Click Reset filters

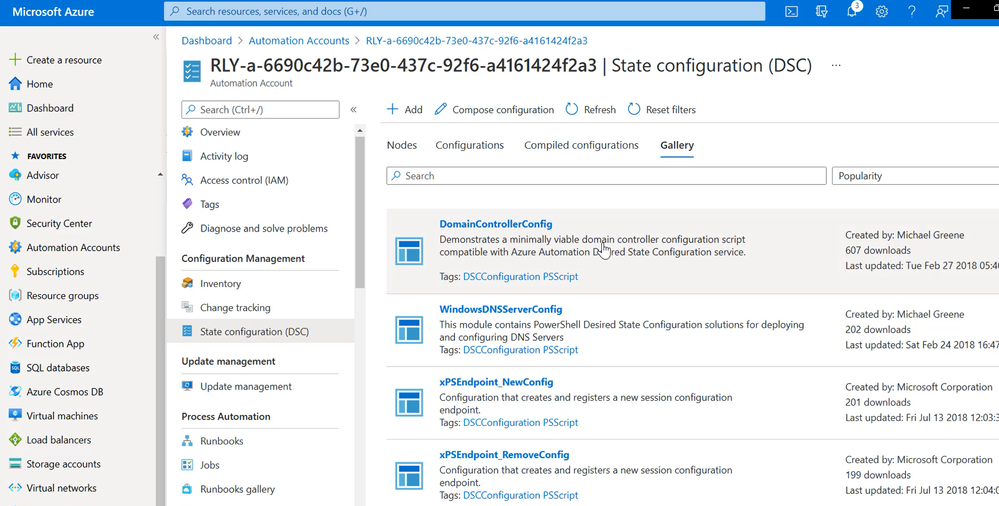661,110
